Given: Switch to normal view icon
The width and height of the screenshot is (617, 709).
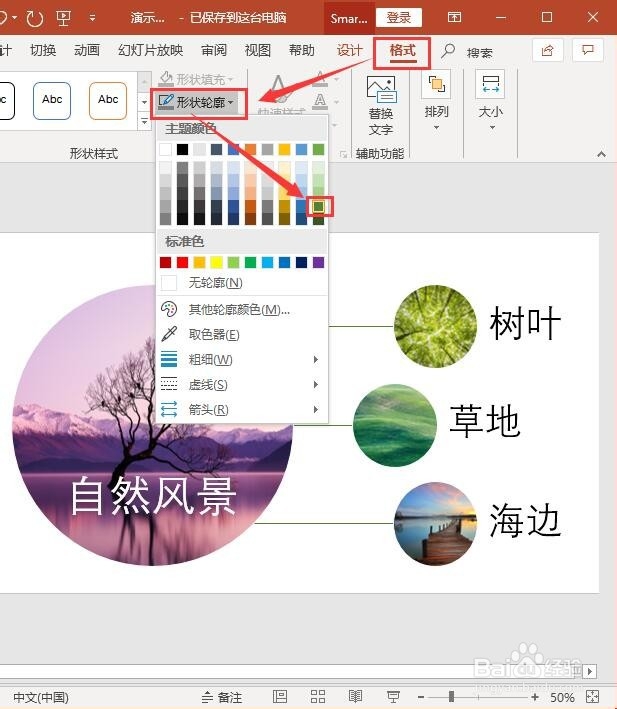Looking at the screenshot, I should pyautogui.click(x=280, y=696).
